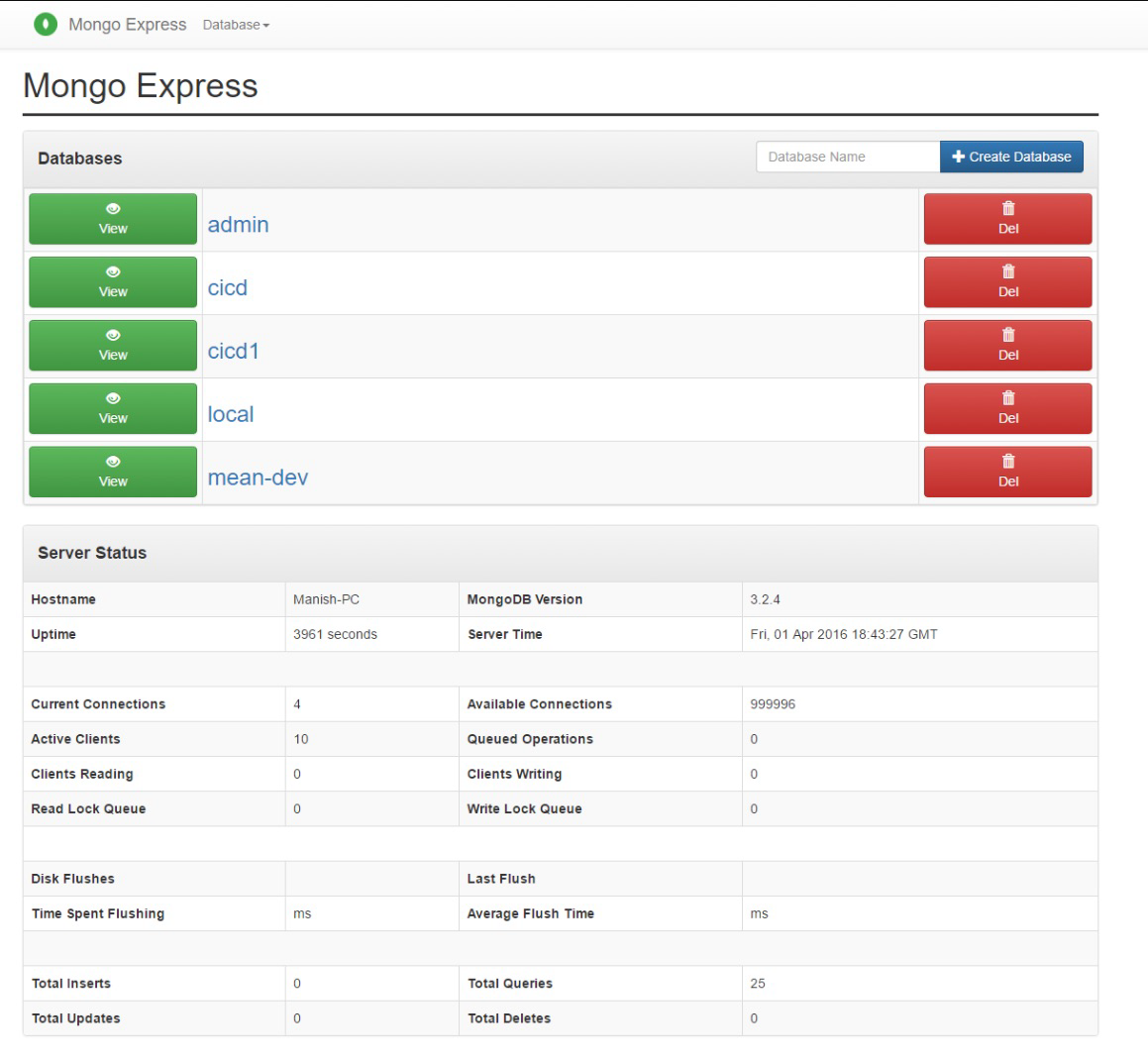Image resolution: width=1148 pixels, height=1064 pixels.
Task: Click the Total Updates label
Action: pyautogui.click(x=75, y=1018)
